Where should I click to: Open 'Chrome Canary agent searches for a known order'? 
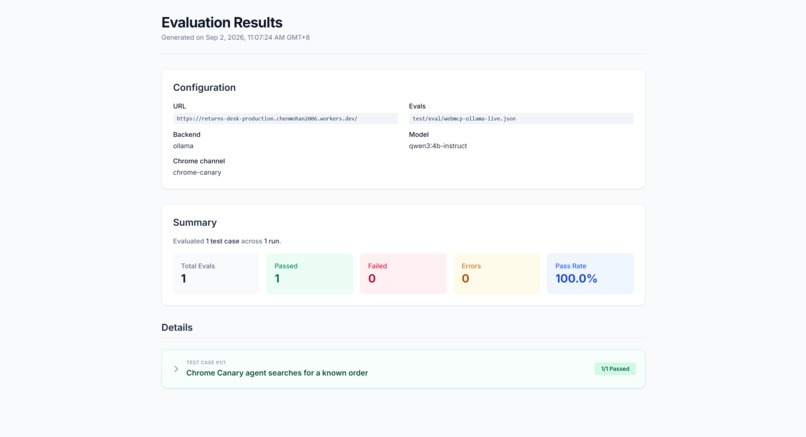pyautogui.click(x=277, y=373)
